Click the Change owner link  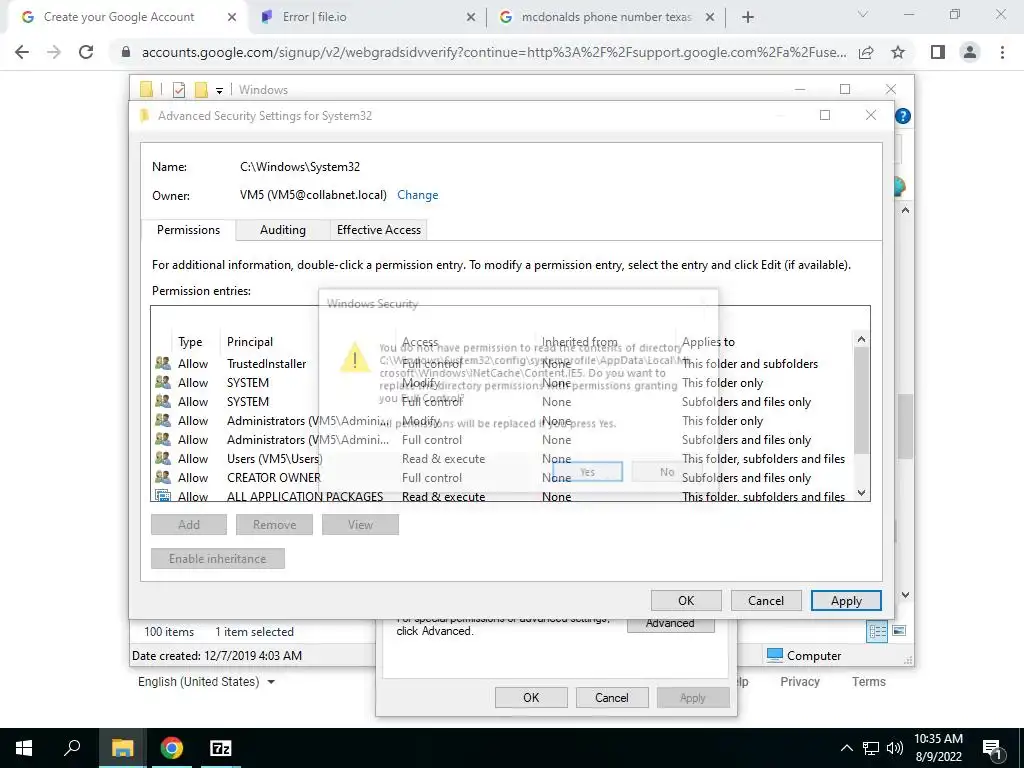(417, 195)
